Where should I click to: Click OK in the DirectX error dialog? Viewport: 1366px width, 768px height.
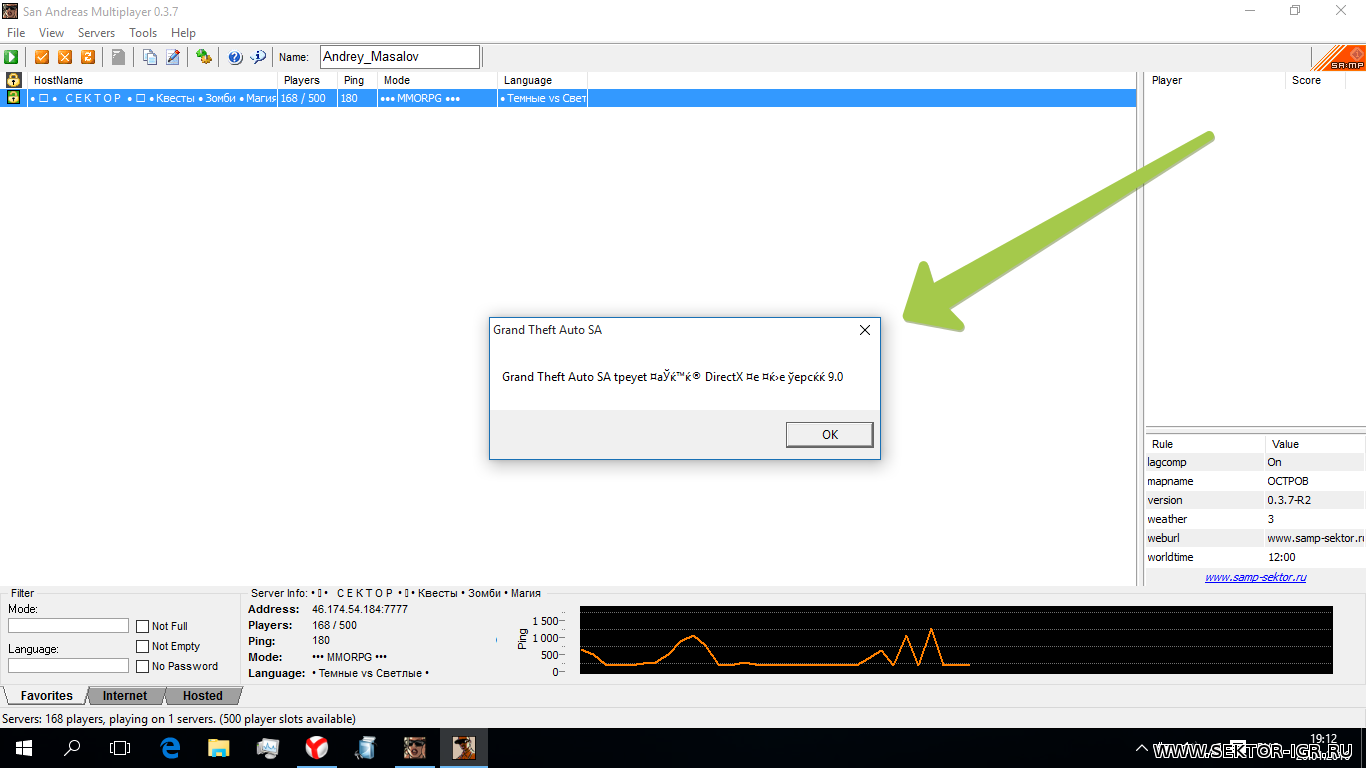point(829,434)
